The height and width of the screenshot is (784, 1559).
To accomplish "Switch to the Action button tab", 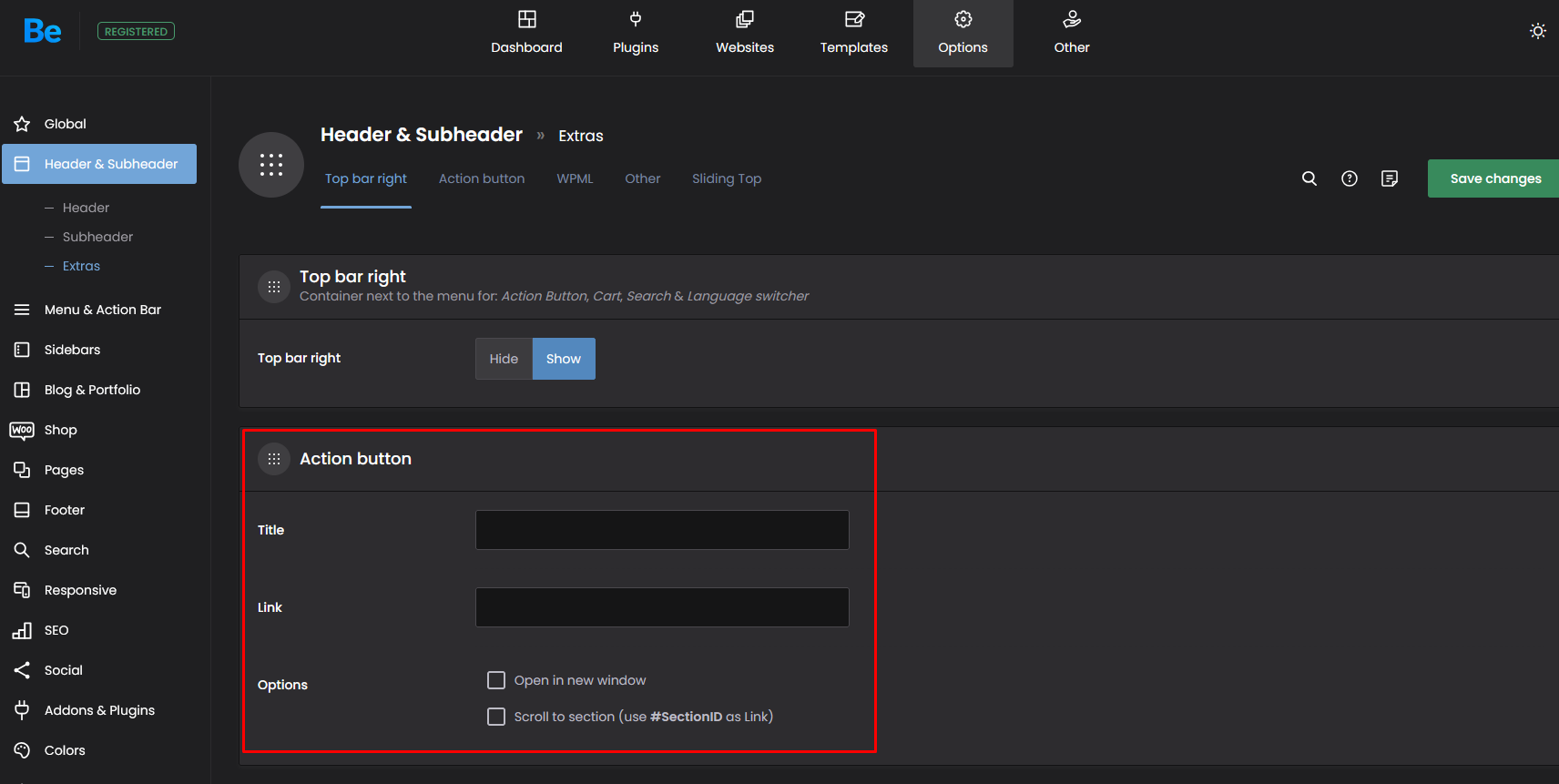I will [x=482, y=178].
